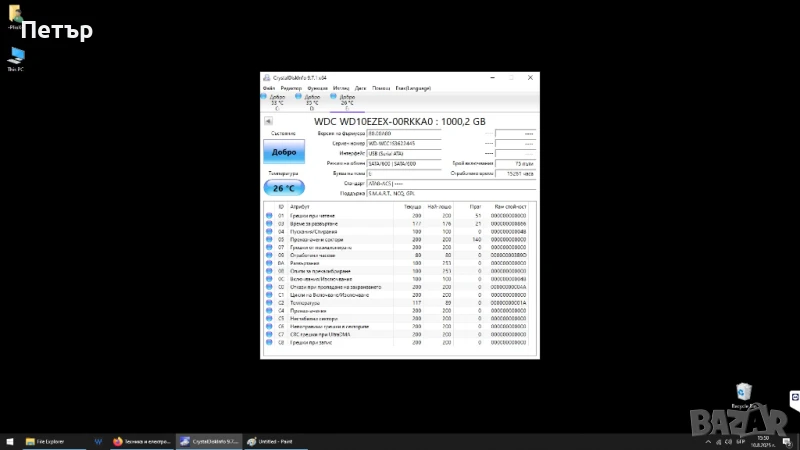This screenshot has height=450, width=800.
Task: Click the previous disk arrow button
Action: 267,121
